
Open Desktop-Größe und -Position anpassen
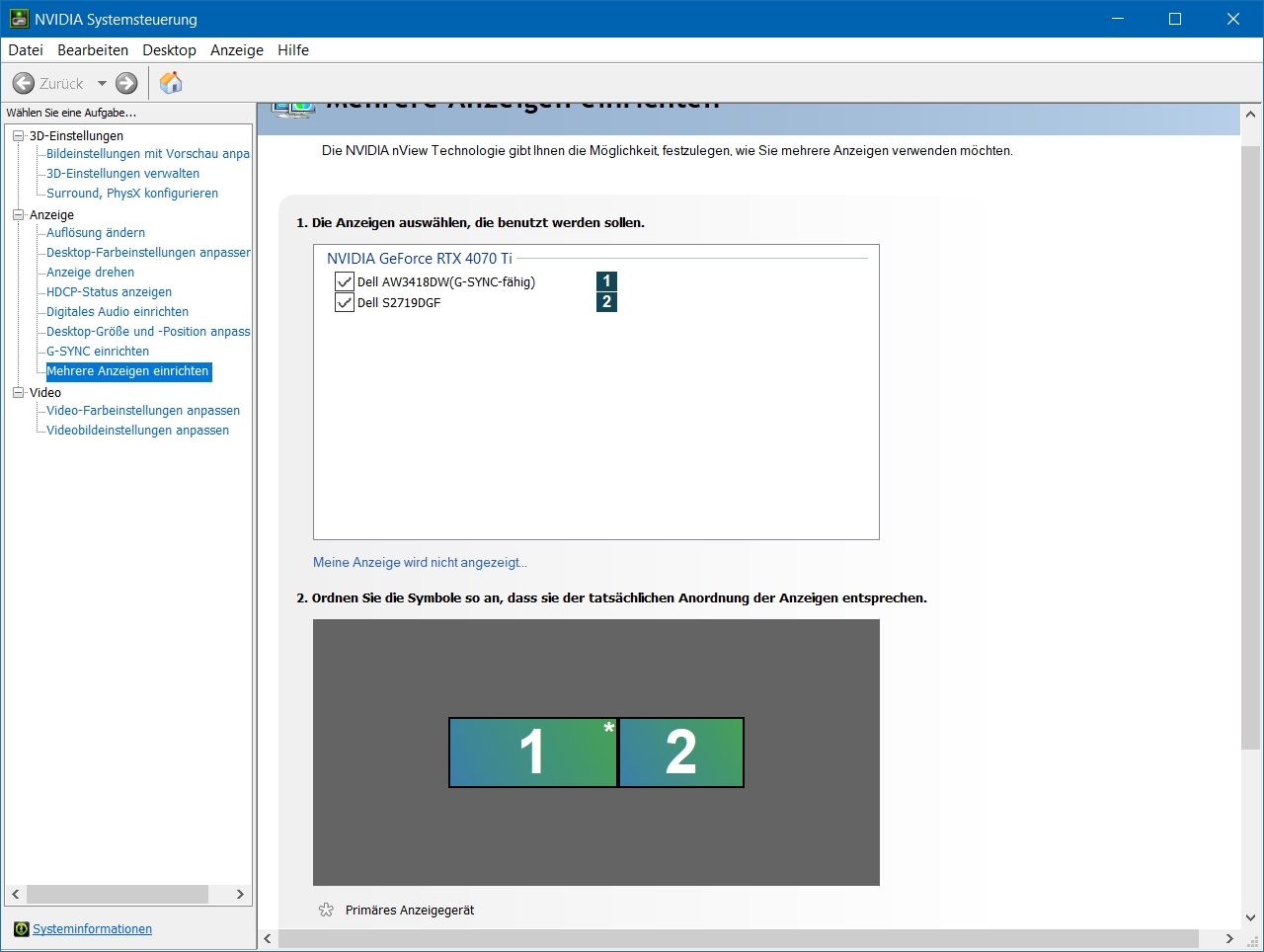(x=148, y=332)
